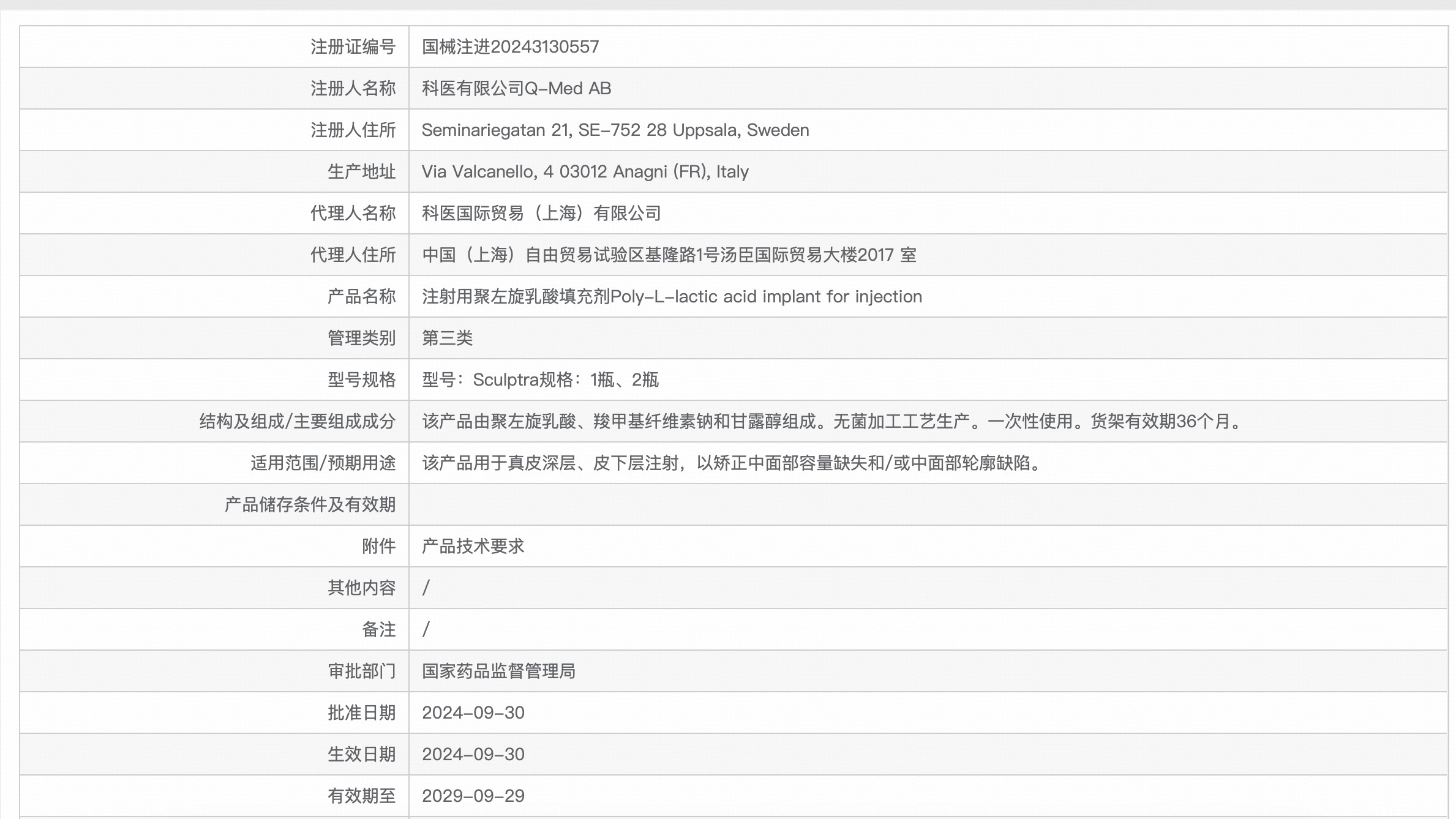
Task: Select the expiry date 2029-09-29
Action: [473, 796]
